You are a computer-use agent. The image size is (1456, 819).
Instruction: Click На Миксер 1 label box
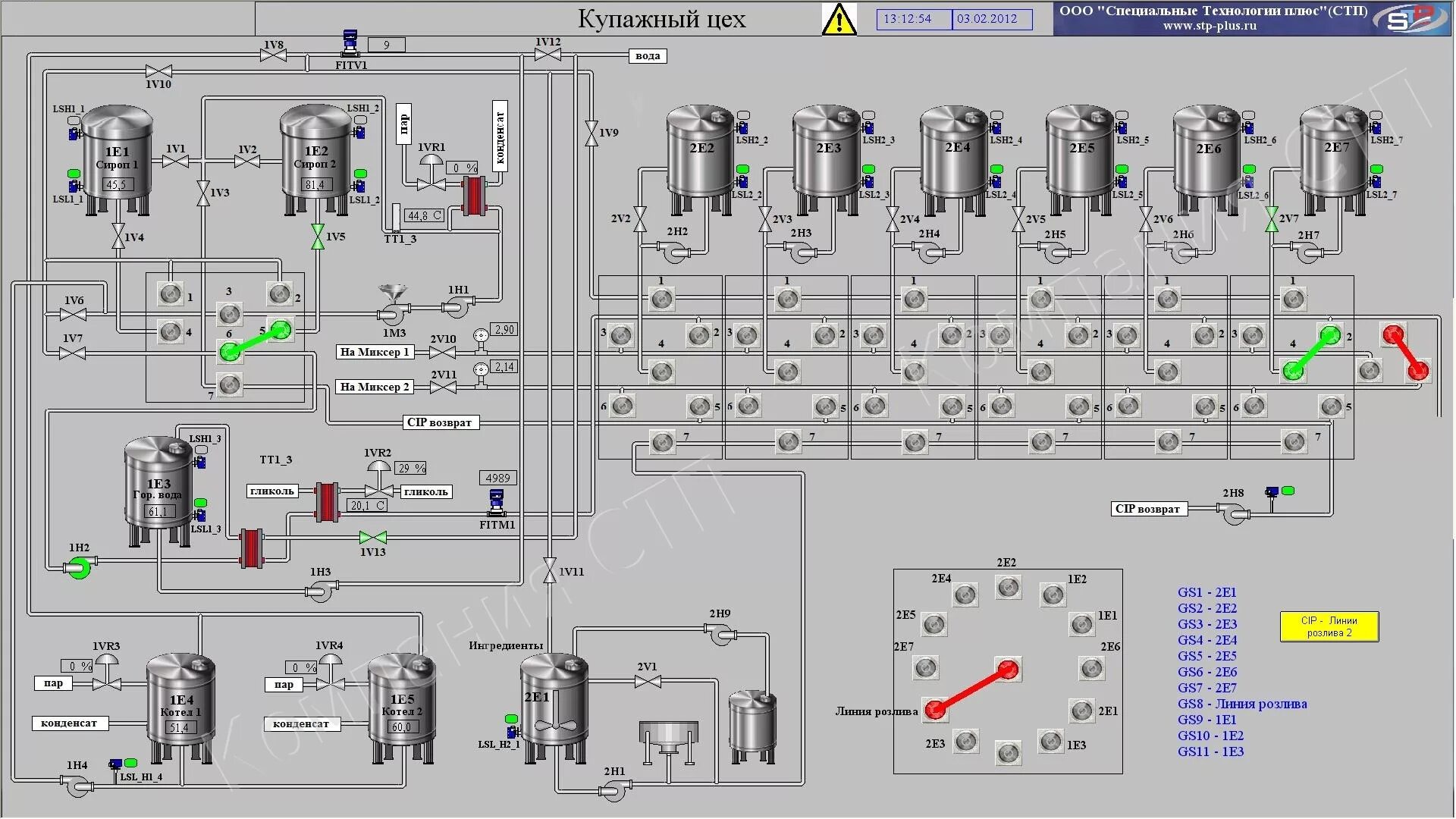pyautogui.click(x=375, y=352)
